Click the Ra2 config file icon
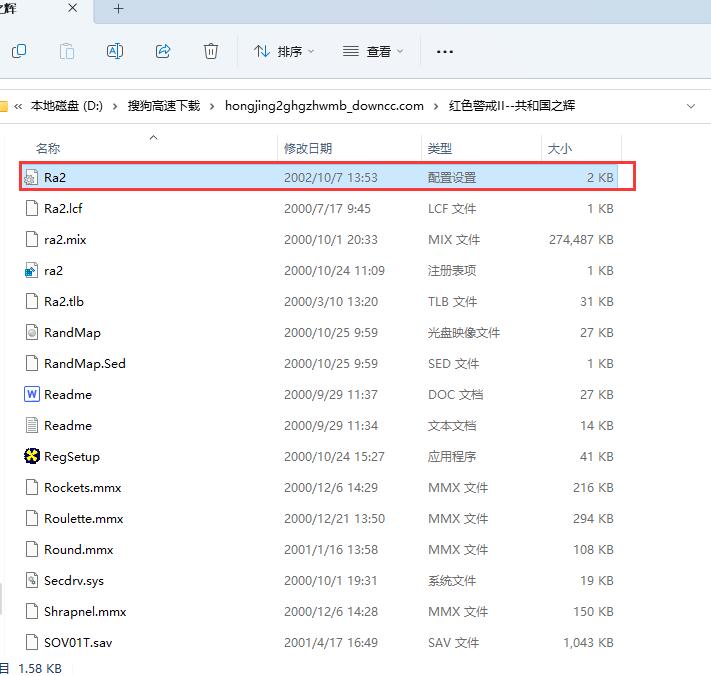Viewport: 711px width, 676px height. coord(31,177)
